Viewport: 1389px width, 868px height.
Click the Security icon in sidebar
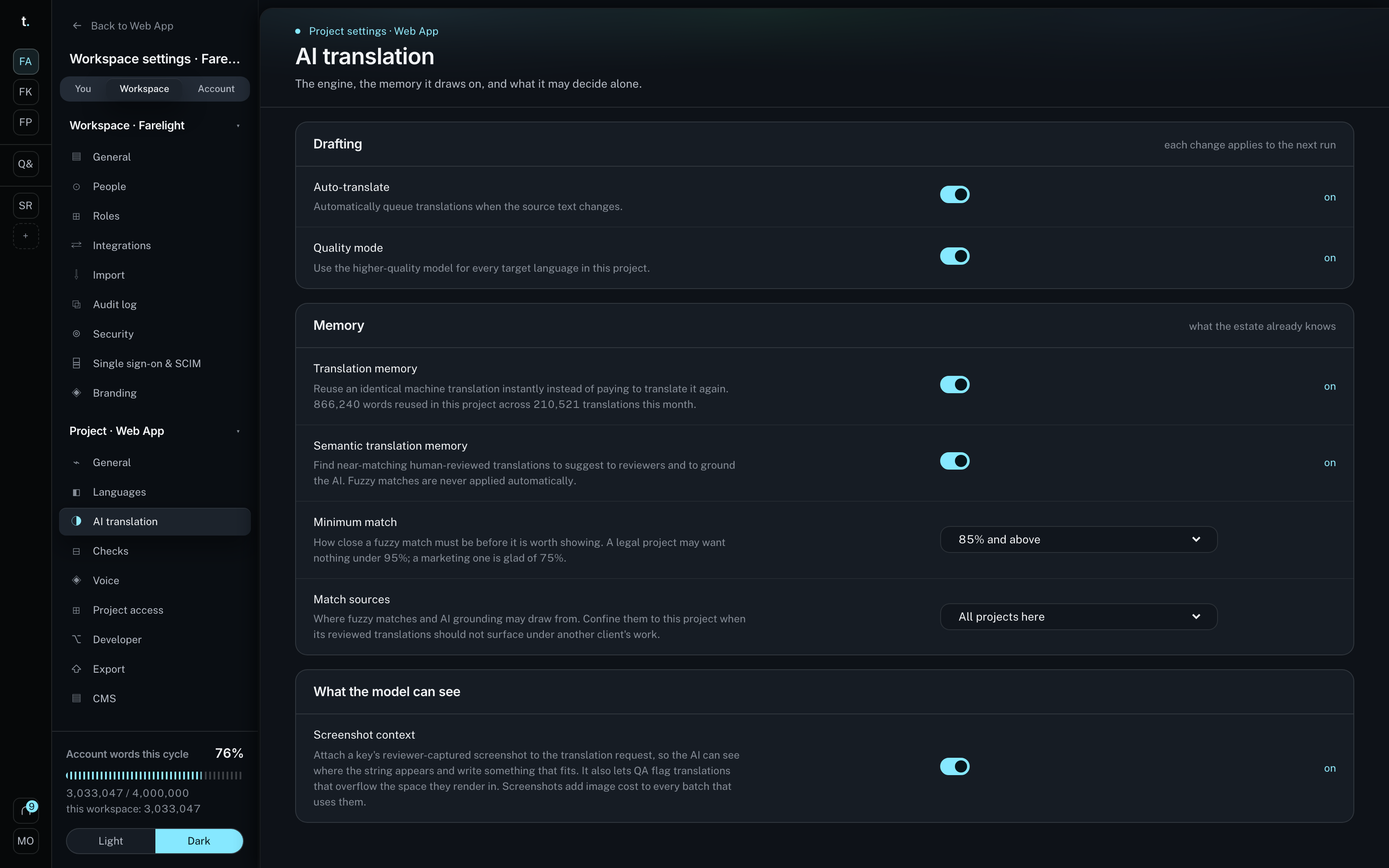[x=76, y=334]
